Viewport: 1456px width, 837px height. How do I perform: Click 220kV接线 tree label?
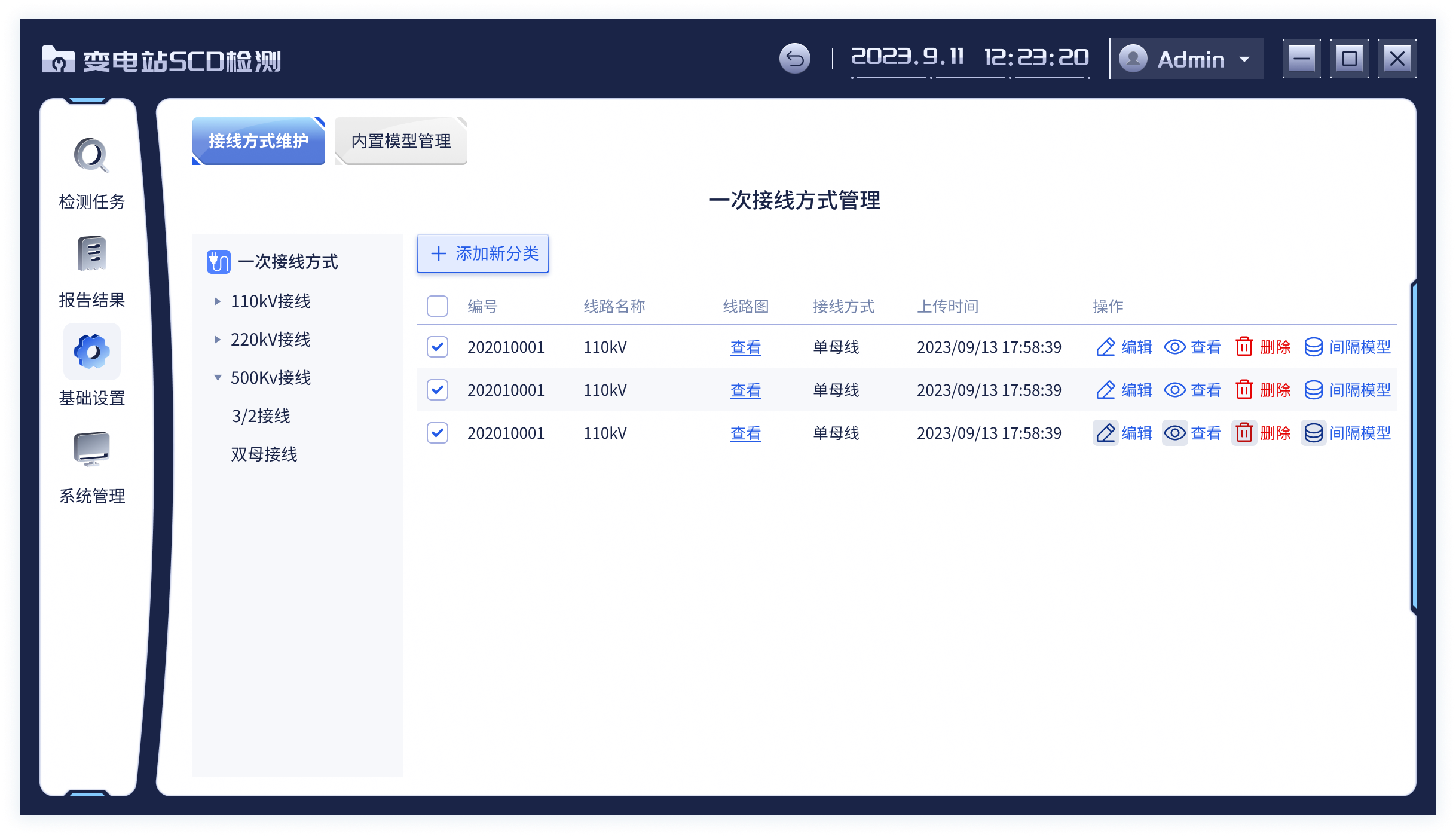coord(271,340)
